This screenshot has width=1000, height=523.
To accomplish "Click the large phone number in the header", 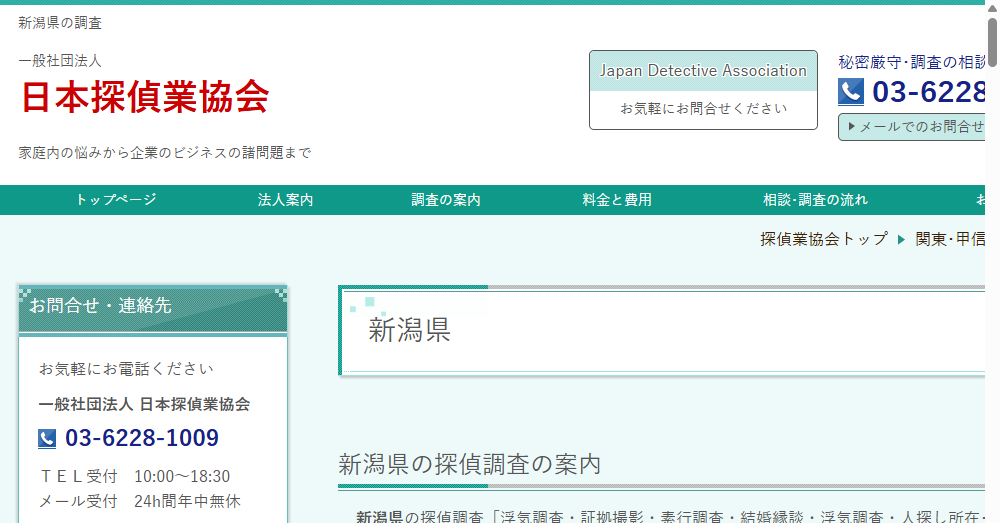I will pyautogui.click(x=929, y=92).
